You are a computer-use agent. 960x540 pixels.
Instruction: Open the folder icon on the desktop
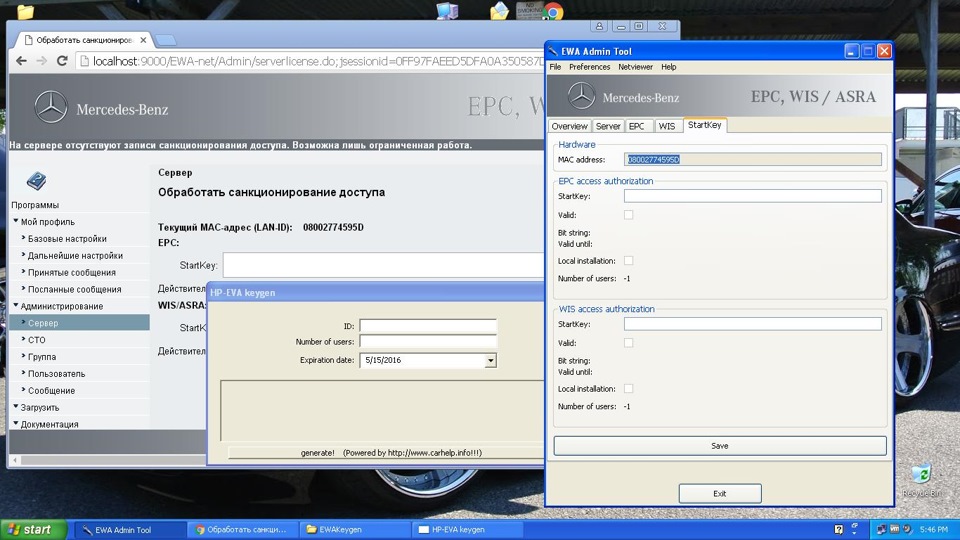(x=25, y=11)
